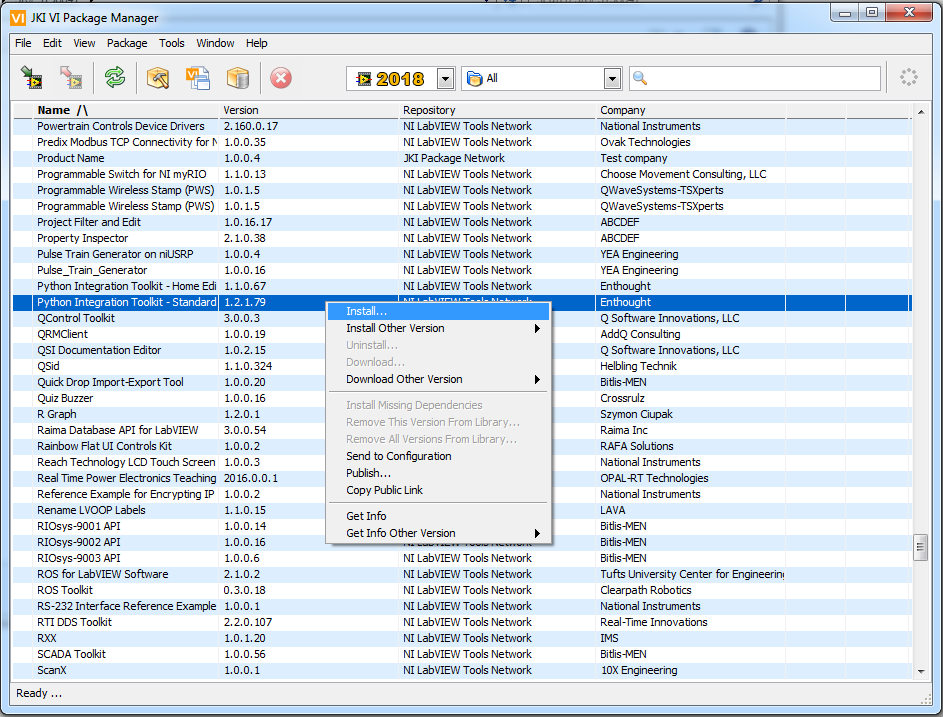Select the RIOsys-9003 API row
Viewport: 943px width, 717px height.
tap(462, 558)
